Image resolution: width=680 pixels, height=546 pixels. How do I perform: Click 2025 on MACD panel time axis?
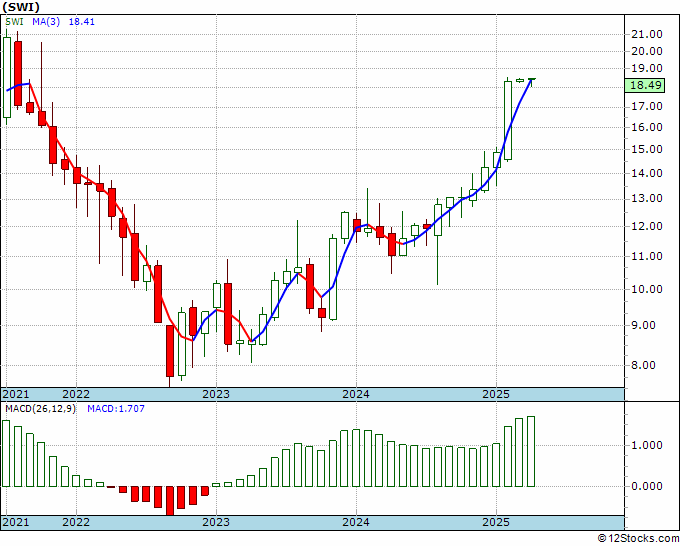(496, 522)
